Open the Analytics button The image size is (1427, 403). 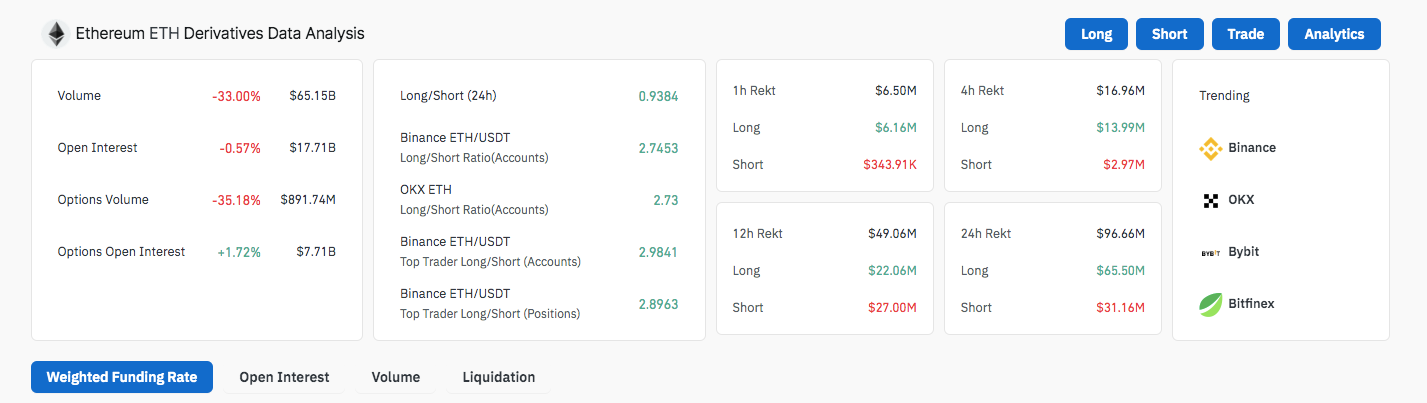click(1334, 34)
